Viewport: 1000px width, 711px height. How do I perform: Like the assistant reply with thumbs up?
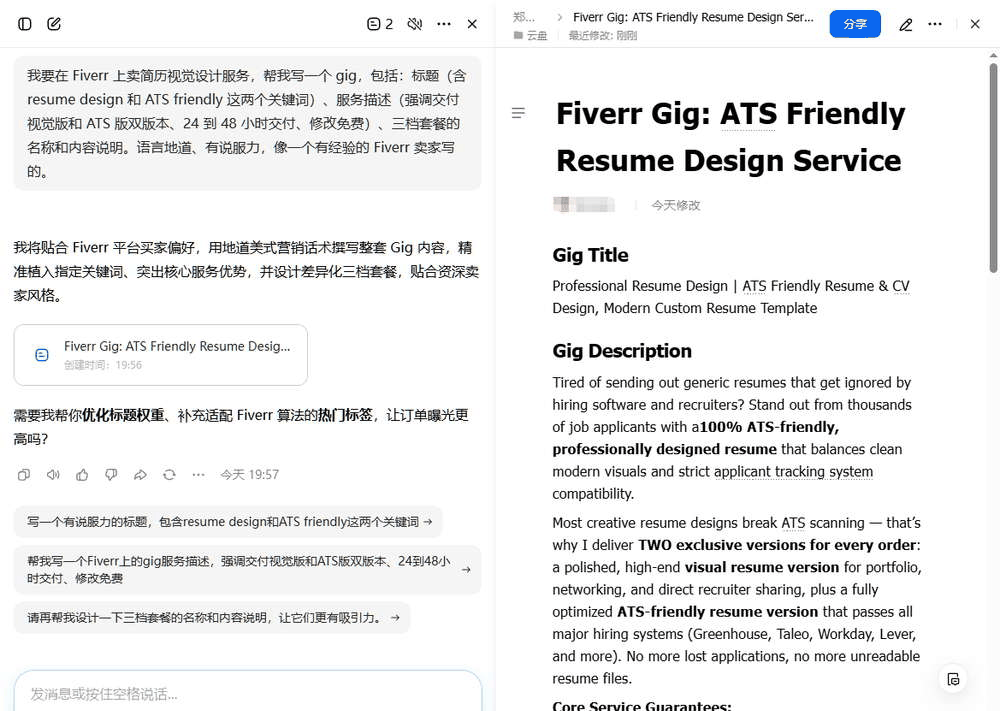coord(82,474)
